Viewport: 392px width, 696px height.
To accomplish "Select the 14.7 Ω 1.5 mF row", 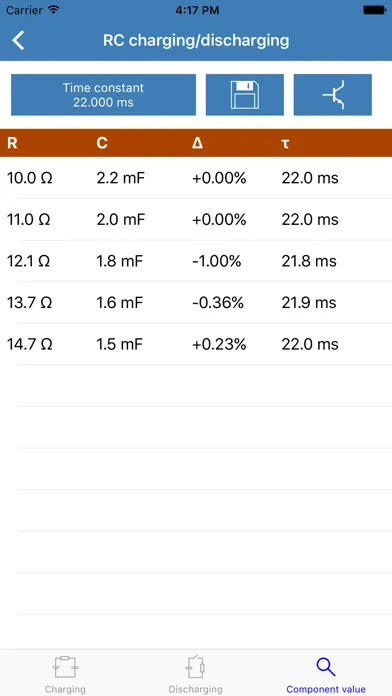I will (196, 344).
